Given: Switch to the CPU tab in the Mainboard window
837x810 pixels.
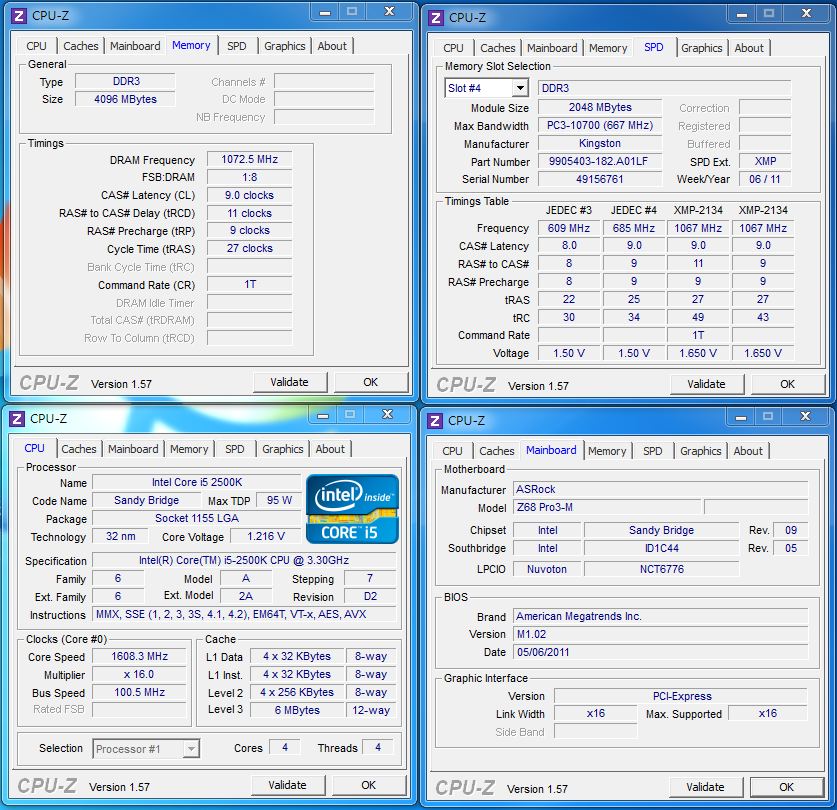Looking at the screenshot, I should pyautogui.click(x=452, y=452).
